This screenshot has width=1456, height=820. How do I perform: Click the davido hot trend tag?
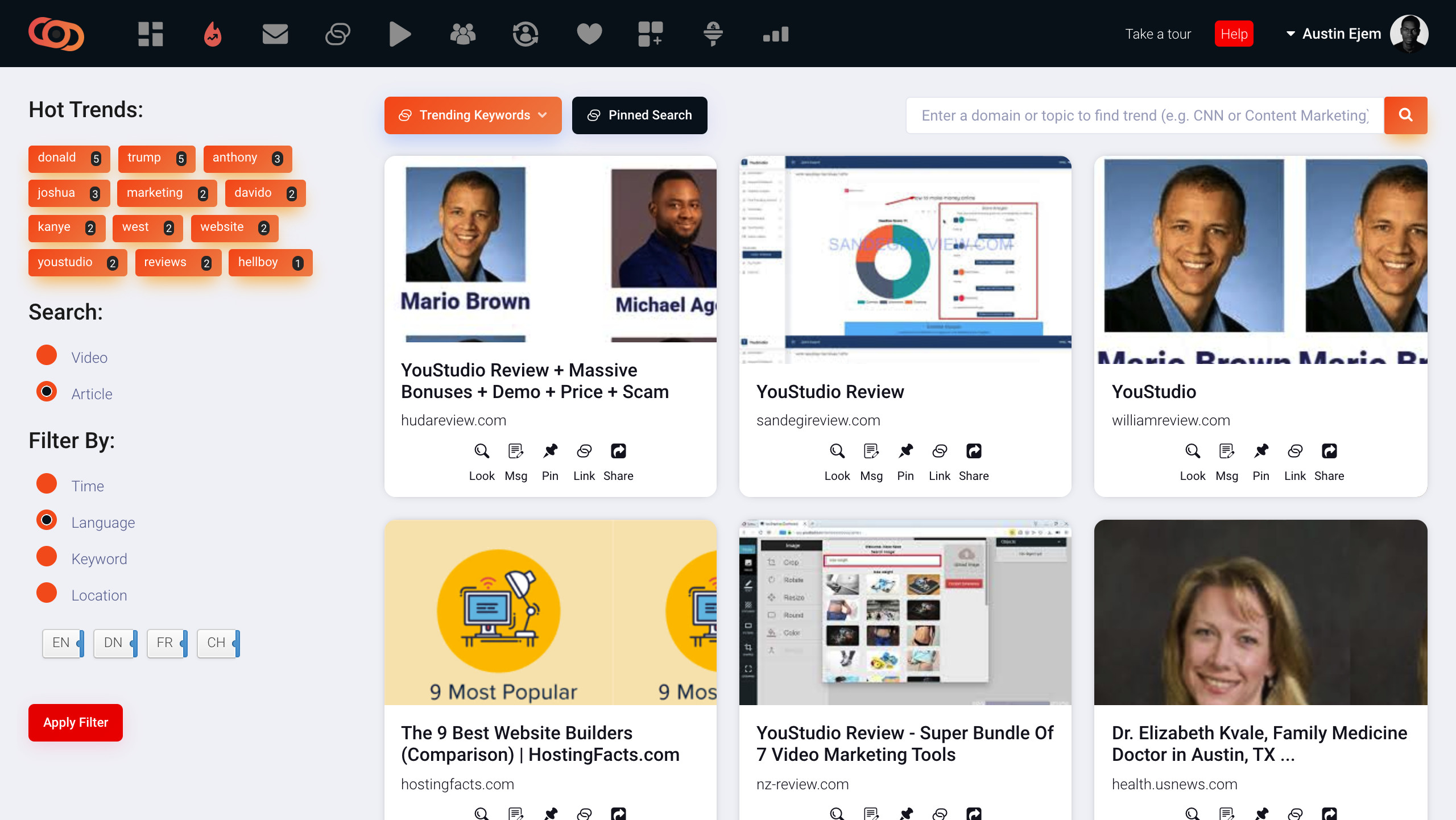pyautogui.click(x=266, y=193)
